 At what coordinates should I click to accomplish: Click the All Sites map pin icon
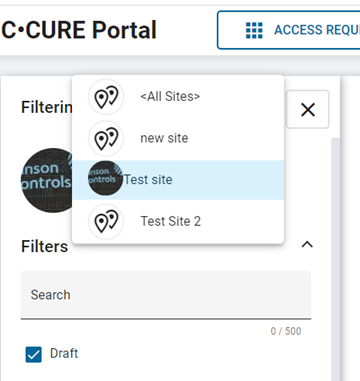[x=106, y=97]
